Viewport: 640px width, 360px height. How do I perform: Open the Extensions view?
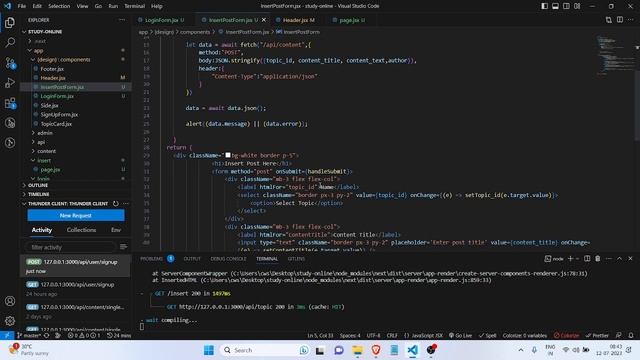[x=10, y=103]
